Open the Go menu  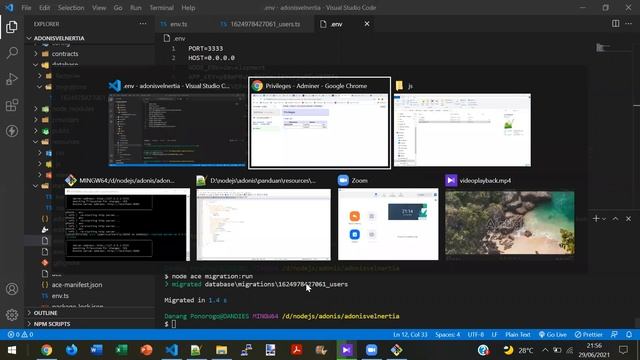[x=118, y=8]
